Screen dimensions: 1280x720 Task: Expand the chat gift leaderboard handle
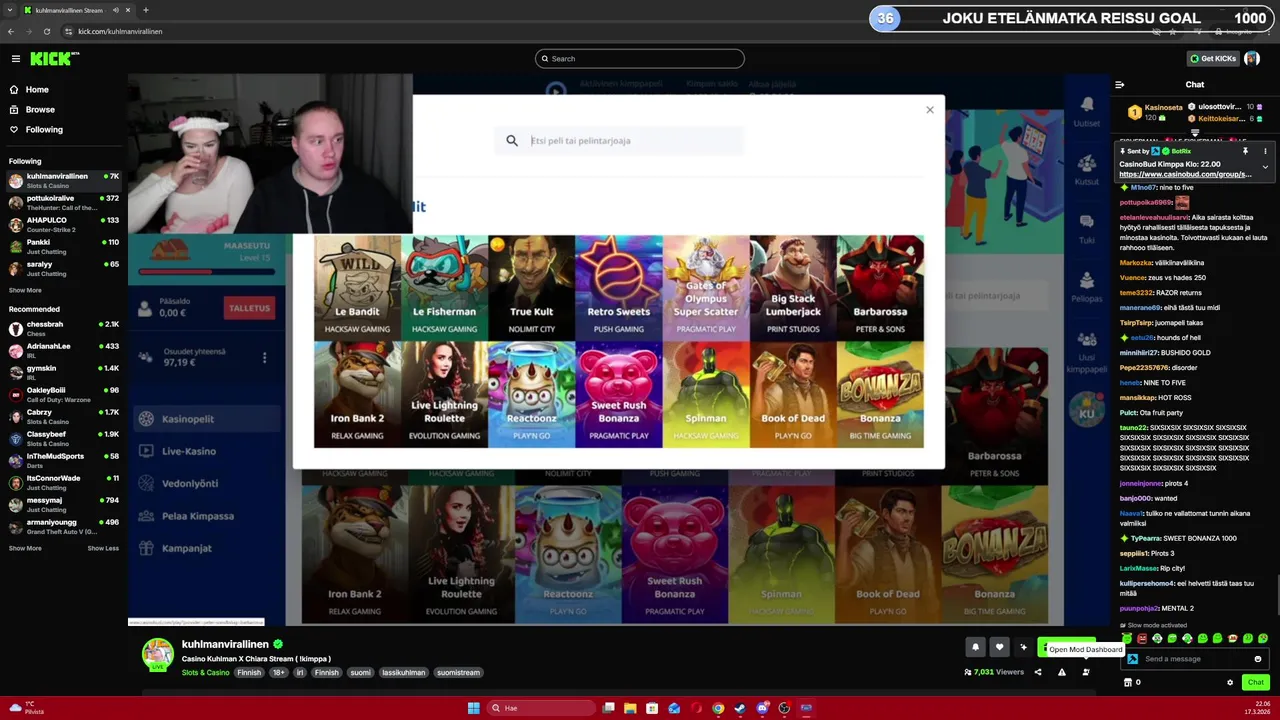[x=1194, y=133]
